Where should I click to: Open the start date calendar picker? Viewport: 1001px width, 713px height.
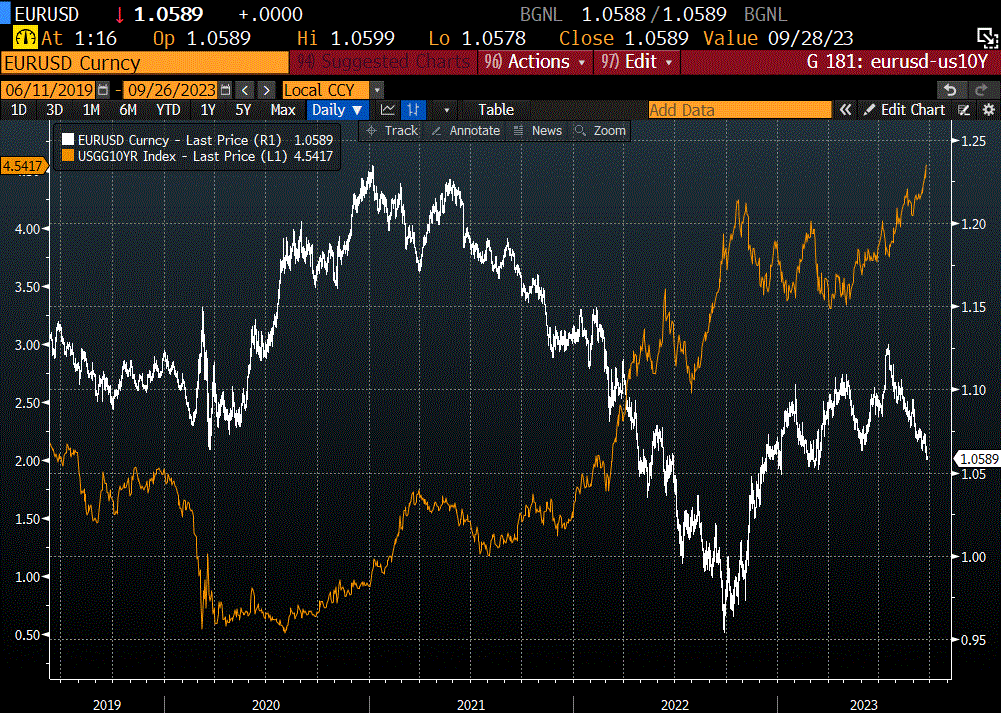point(103,90)
